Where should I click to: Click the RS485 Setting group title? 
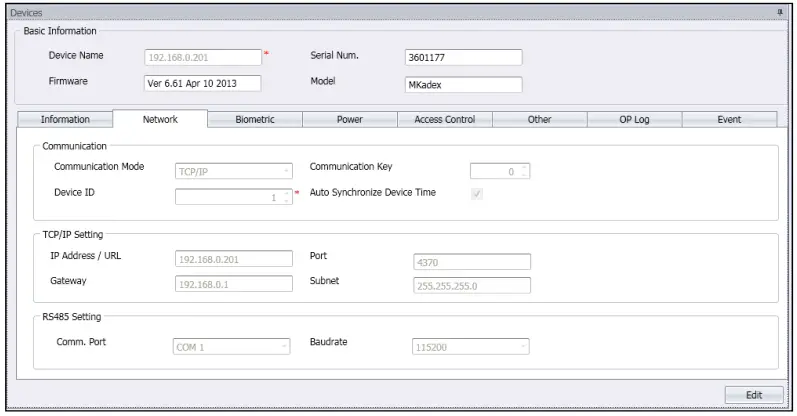72,317
